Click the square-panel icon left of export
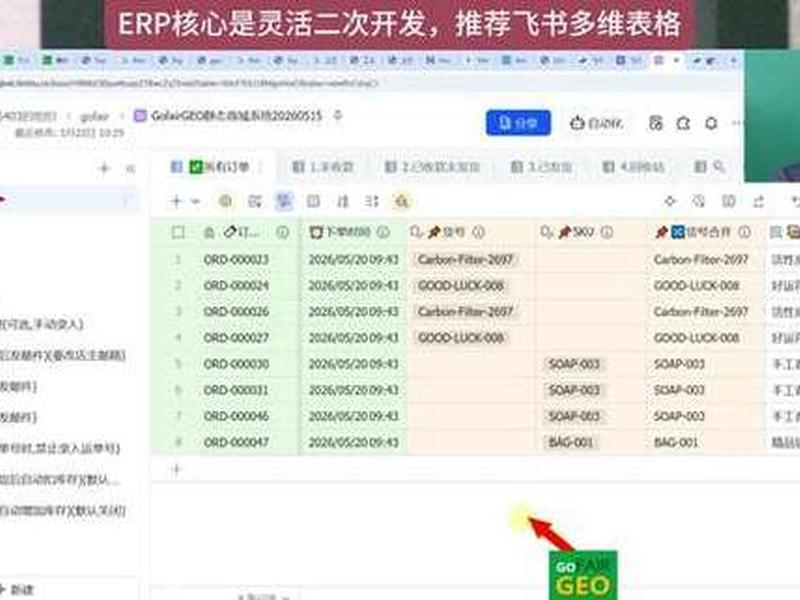Screen dimensions: 800x600 point(729,202)
